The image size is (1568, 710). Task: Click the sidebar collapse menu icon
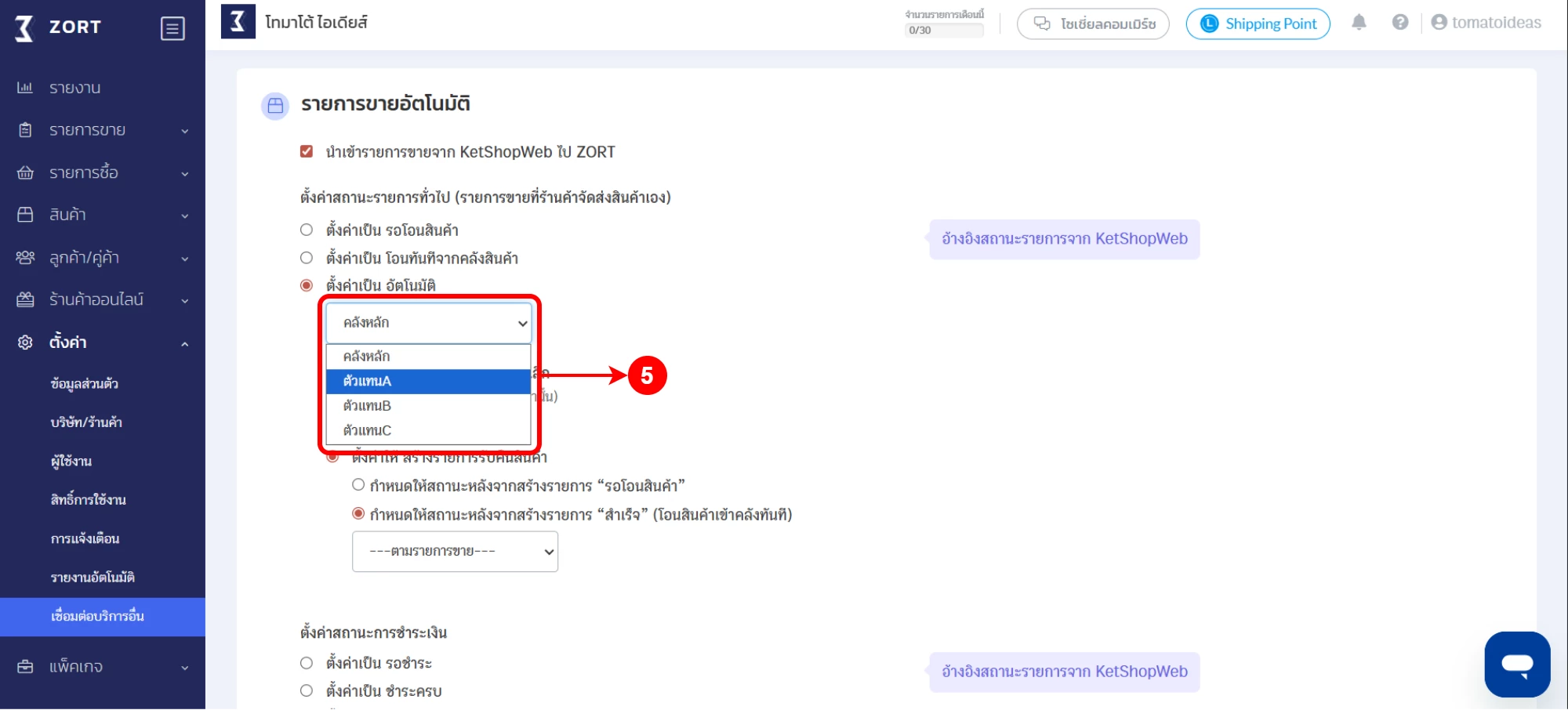(x=172, y=28)
